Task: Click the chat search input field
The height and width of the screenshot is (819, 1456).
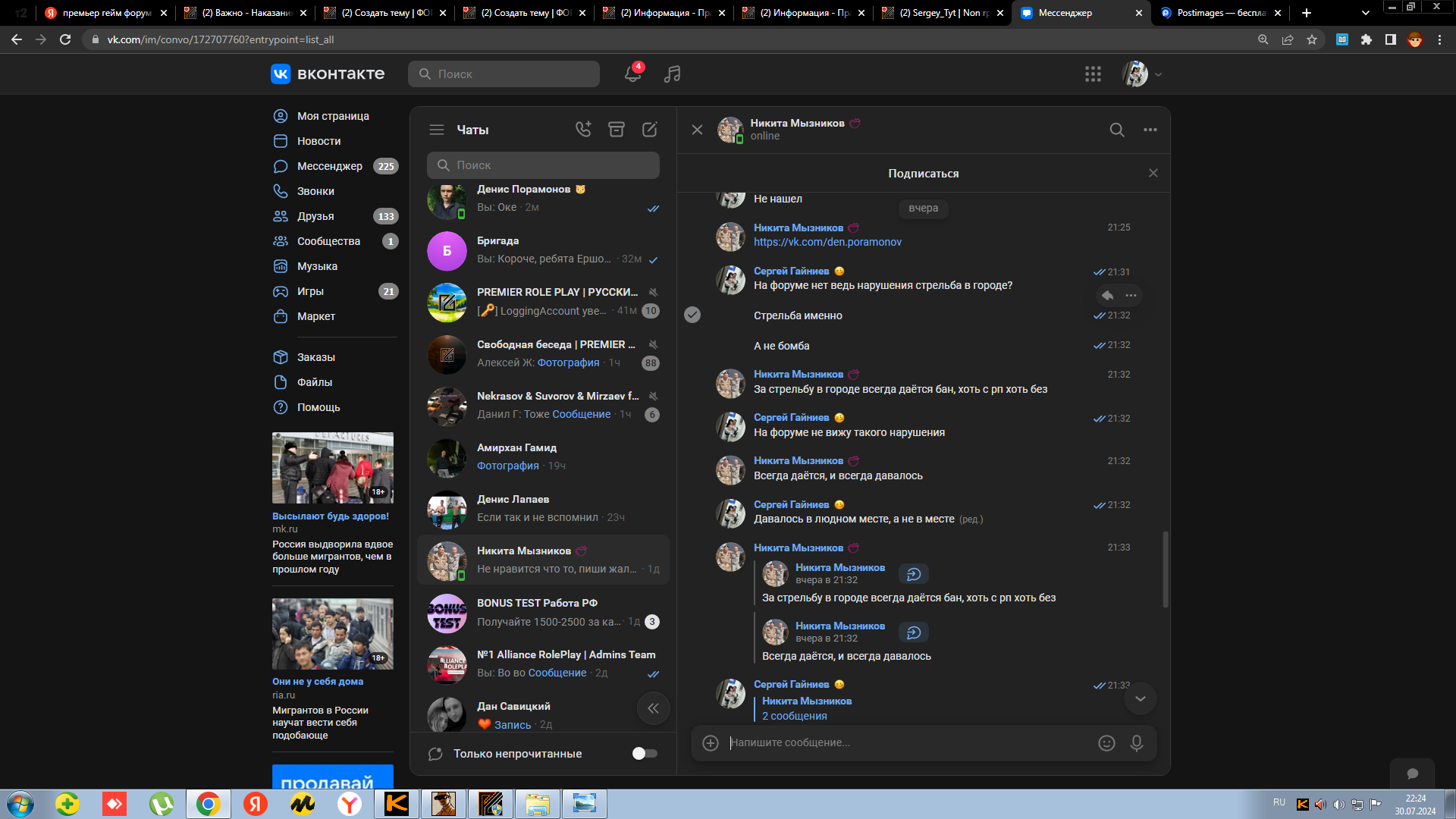Action: (x=543, y=165)
